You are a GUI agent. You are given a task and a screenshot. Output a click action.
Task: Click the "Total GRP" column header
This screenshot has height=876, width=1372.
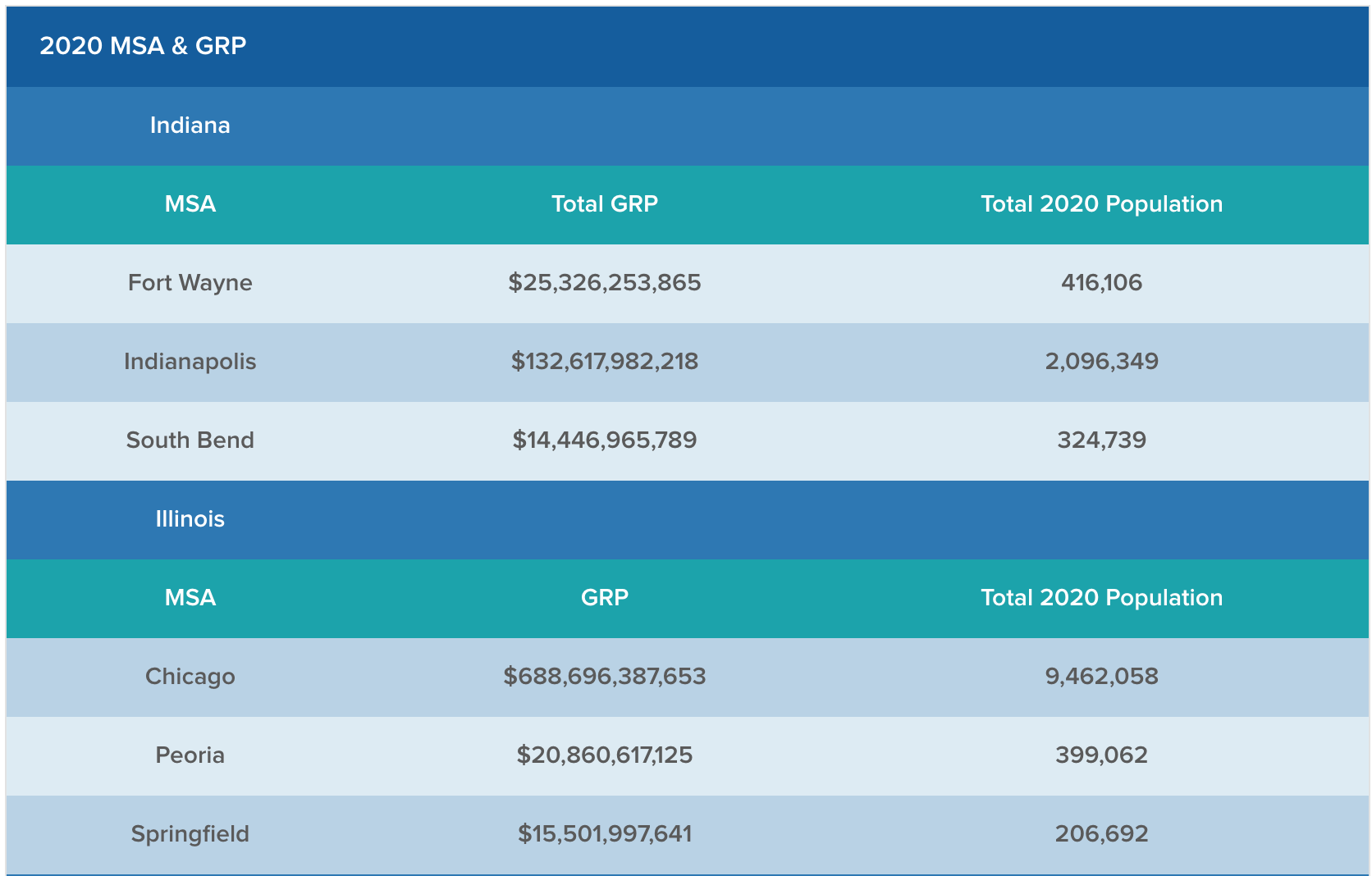[604, 204]
